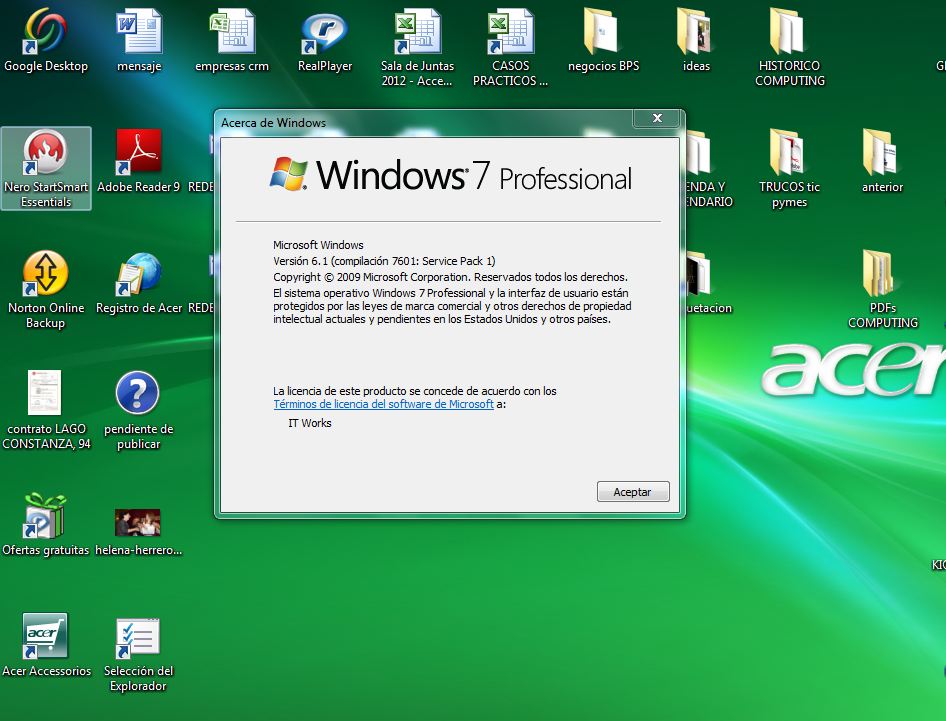Open the HISTORICO COMPUTING folder

789,35
